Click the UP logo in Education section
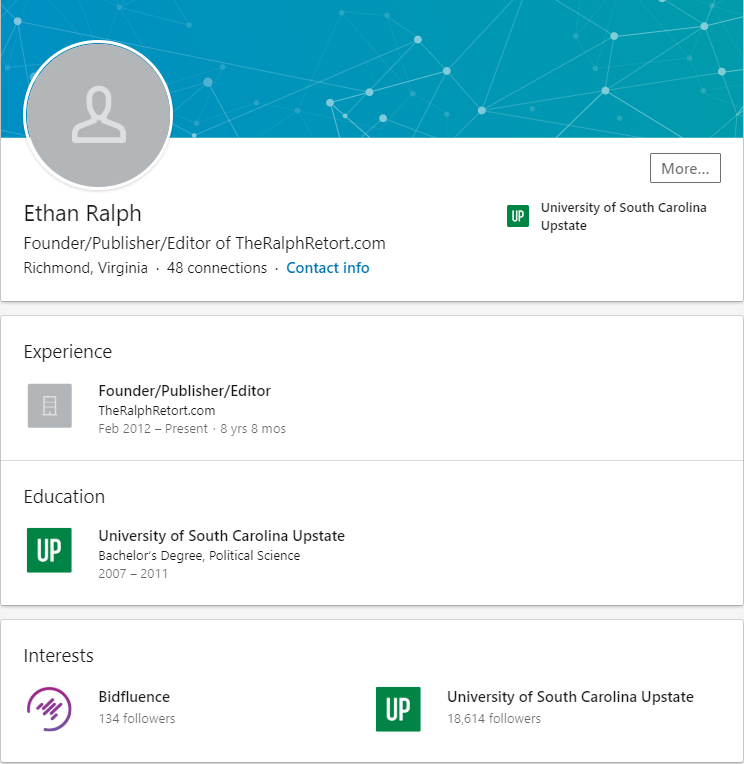This screenshot has width=744, height=764. click(x=49, y=550)
